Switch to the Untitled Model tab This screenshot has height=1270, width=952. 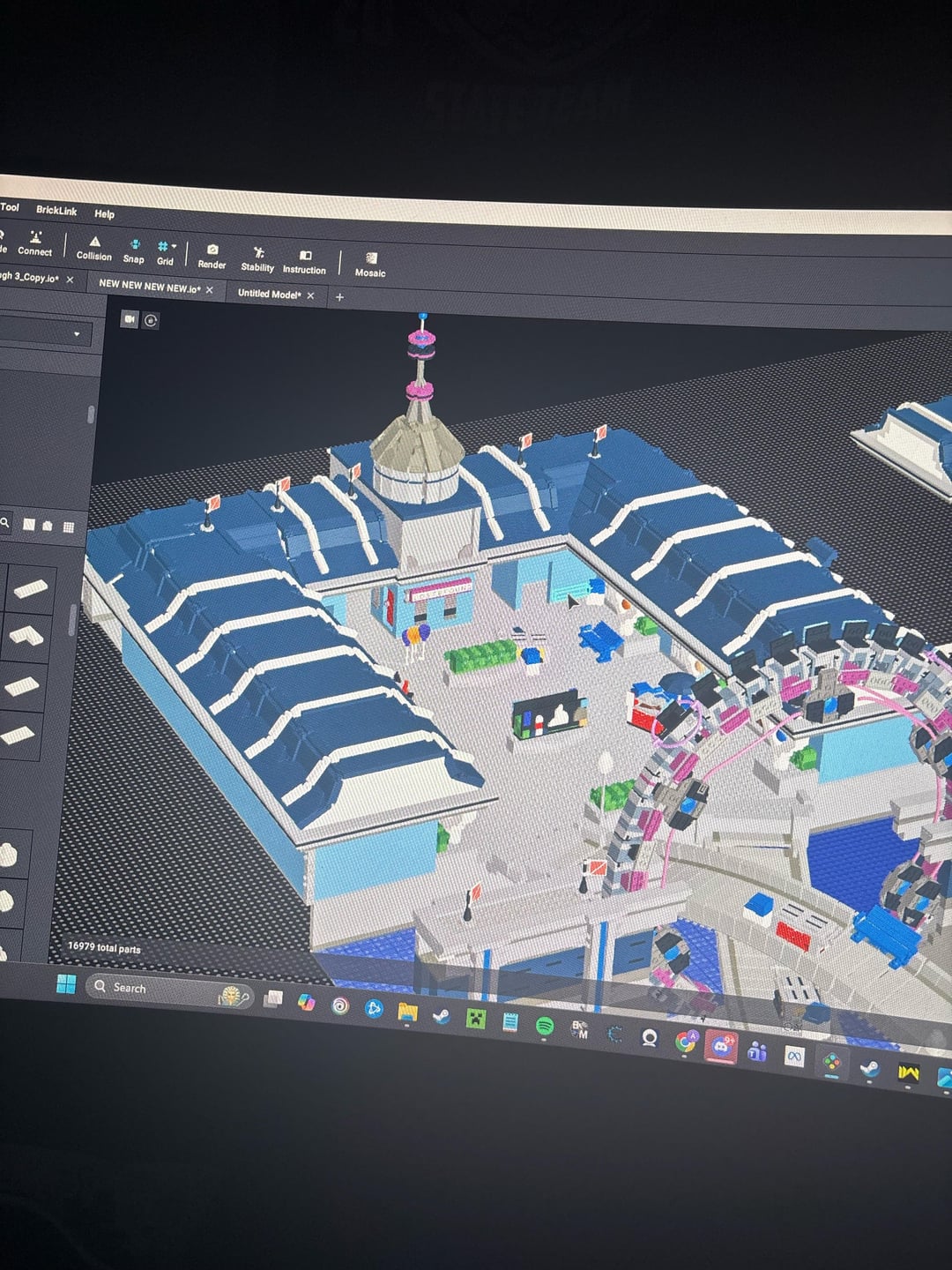[x=269, y=294]
